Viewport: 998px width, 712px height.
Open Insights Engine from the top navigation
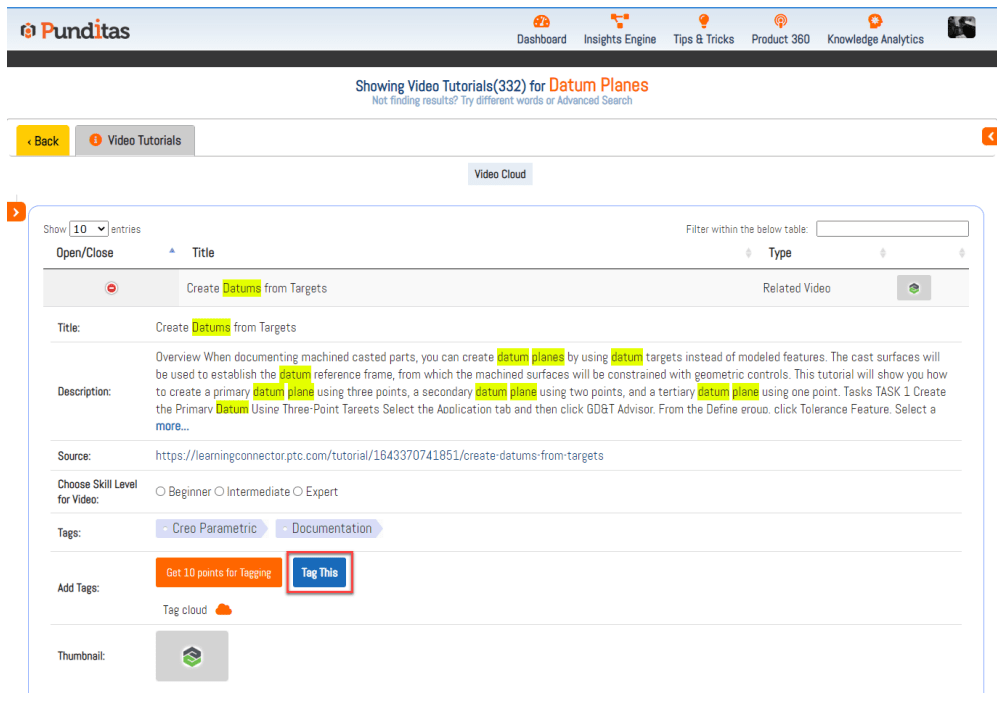coord(620,22)
